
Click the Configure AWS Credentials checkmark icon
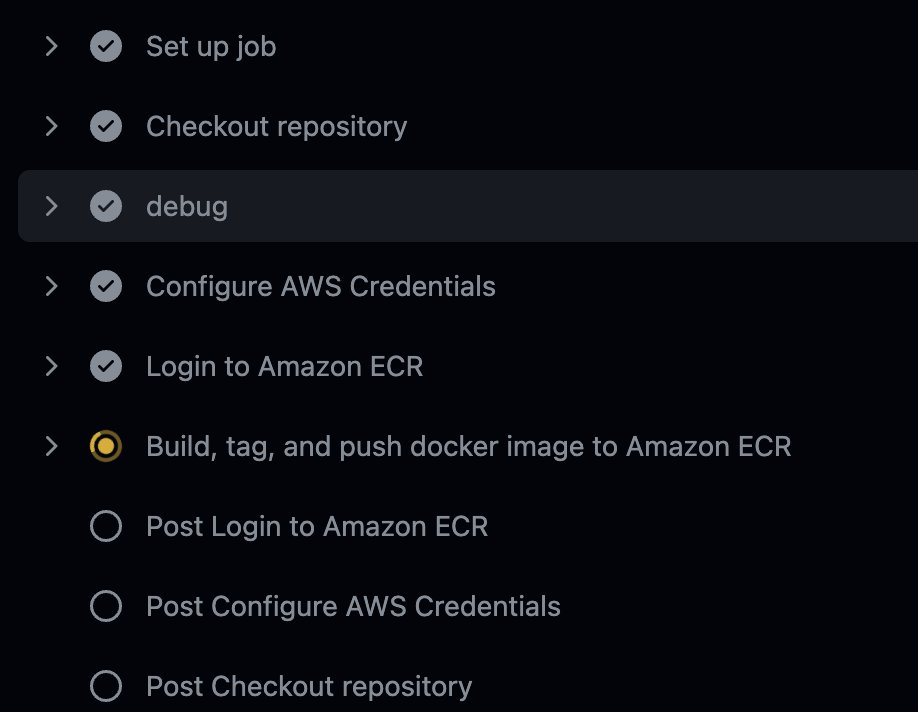(106, 286)
